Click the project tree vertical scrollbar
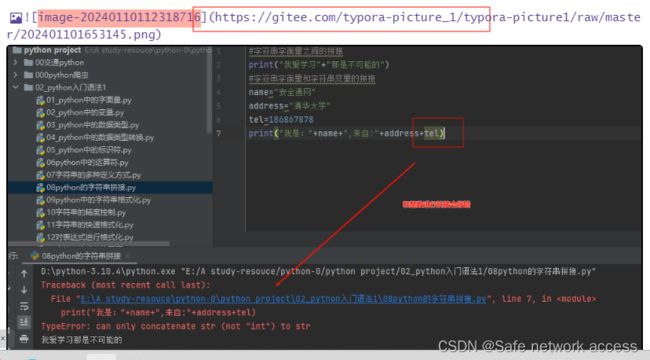Image resolution: width=650 pixels, height=360 pixels. pos(209,91)
